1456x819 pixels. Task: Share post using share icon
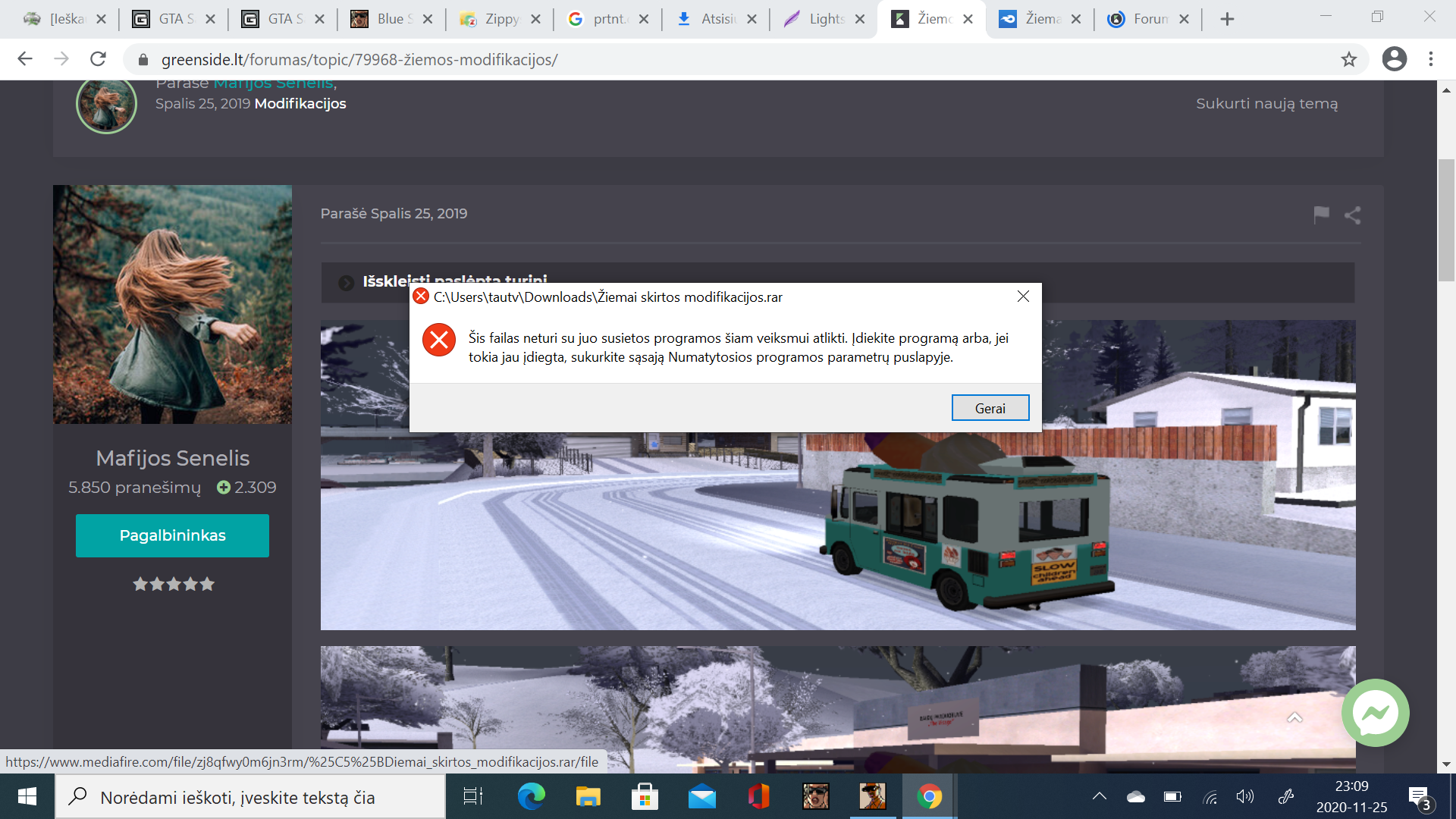1352,215
